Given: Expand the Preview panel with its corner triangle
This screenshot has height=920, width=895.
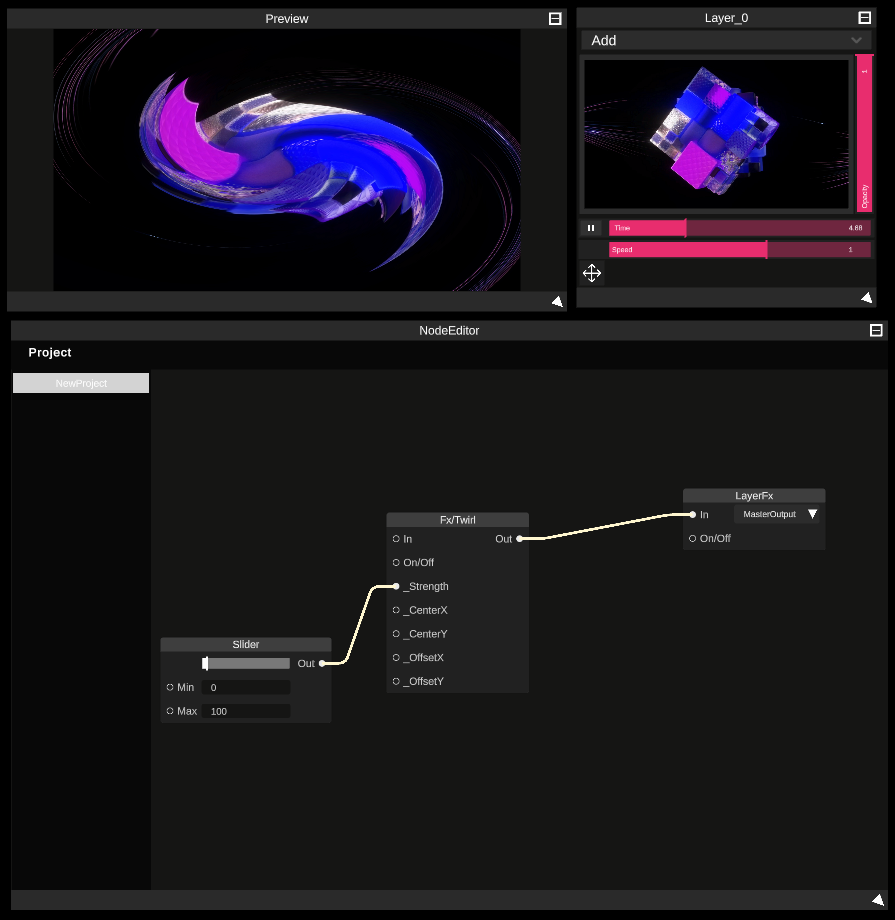Looking at the screenshot, I should point(557,301).
